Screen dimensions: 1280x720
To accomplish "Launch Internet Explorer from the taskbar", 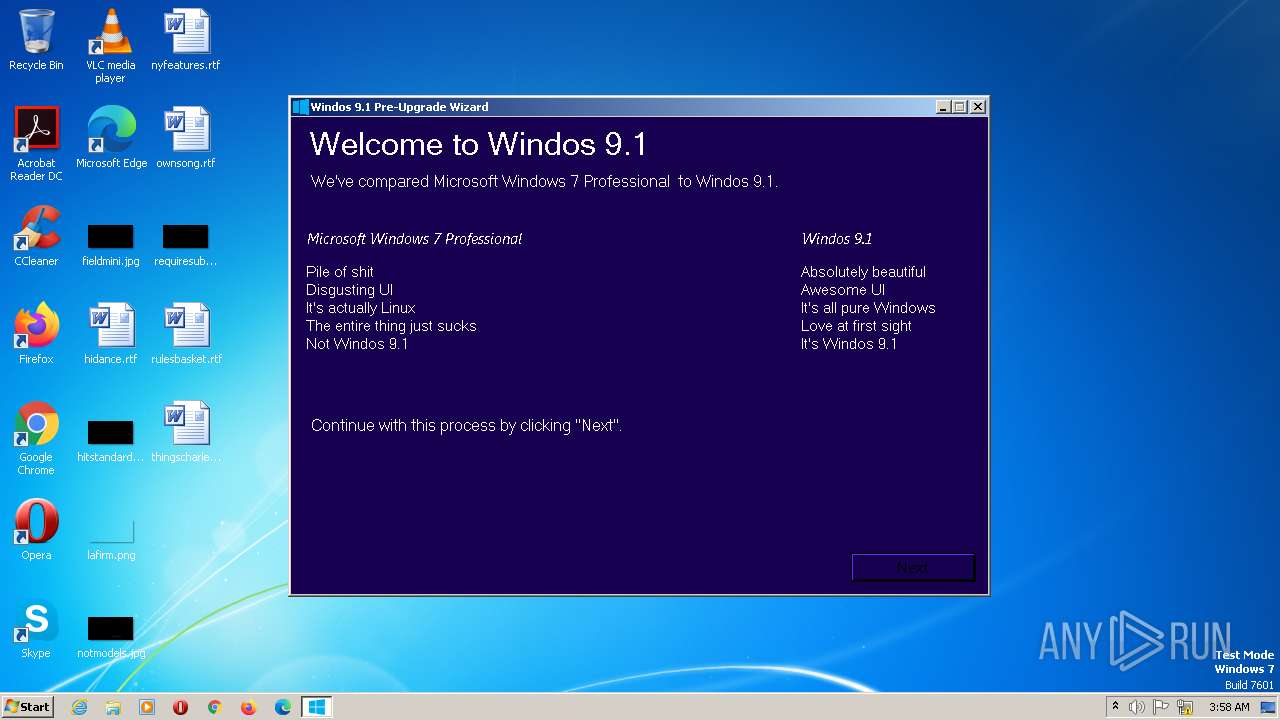I will pyautogui.click(x=80, y=707).
